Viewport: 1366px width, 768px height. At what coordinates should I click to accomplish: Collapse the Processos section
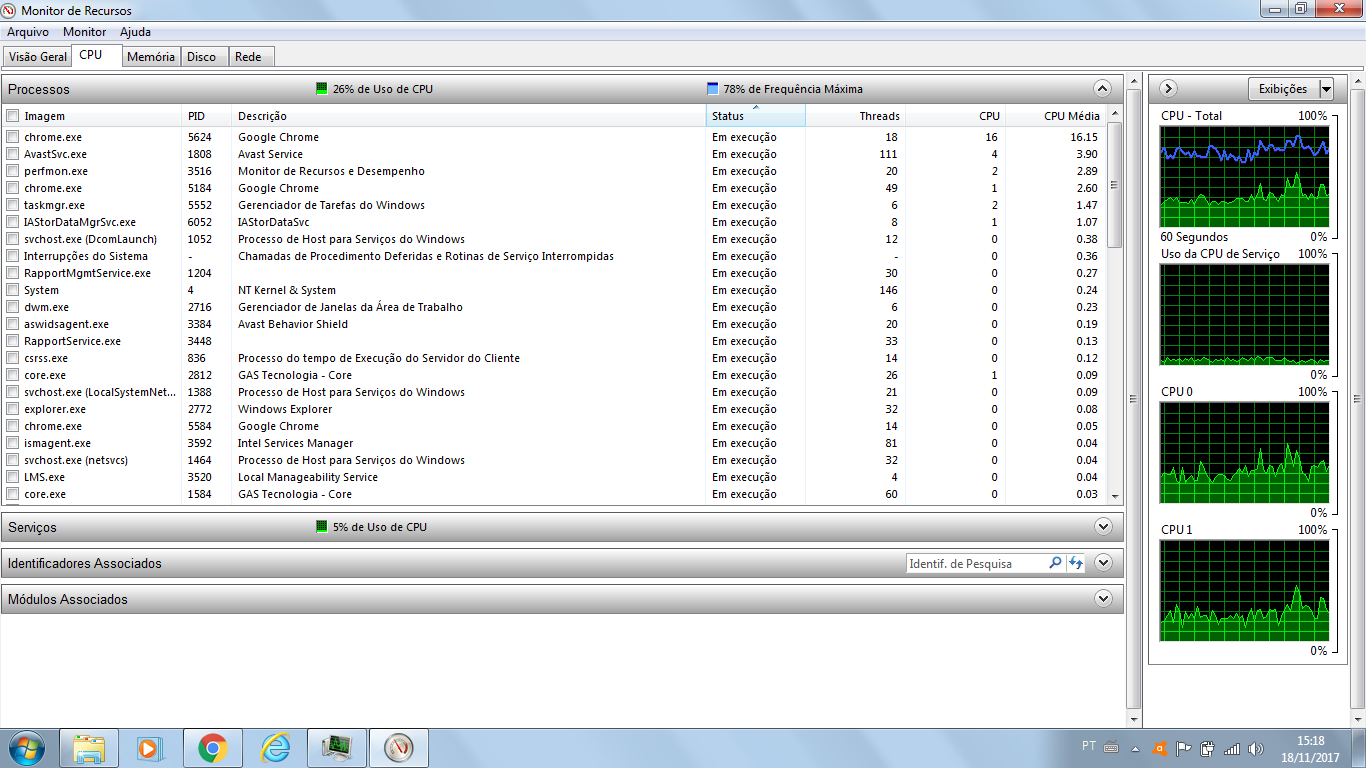pos(1103,88)
